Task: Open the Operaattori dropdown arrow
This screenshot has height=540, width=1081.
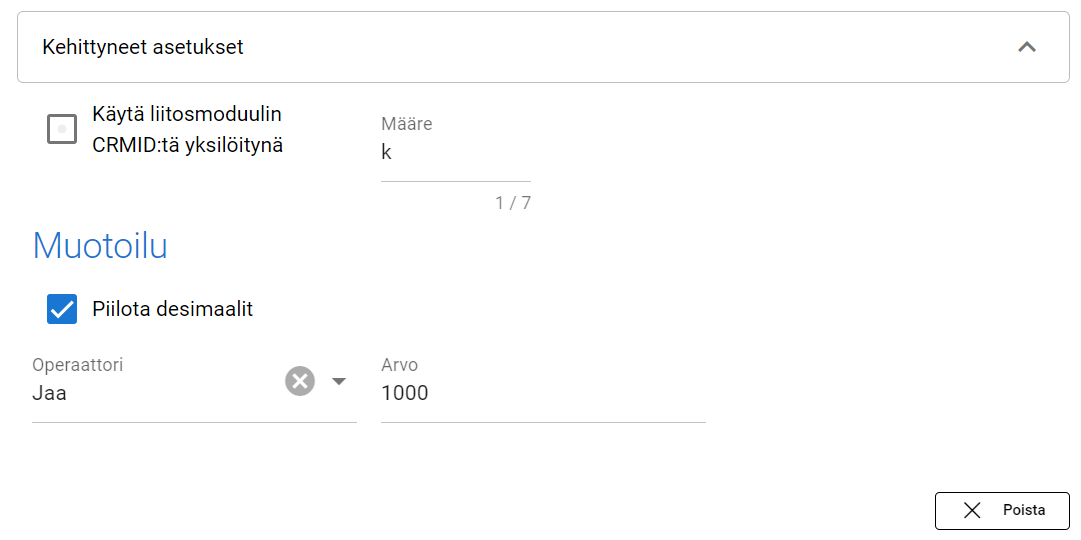Action: (x=339, y=381)
